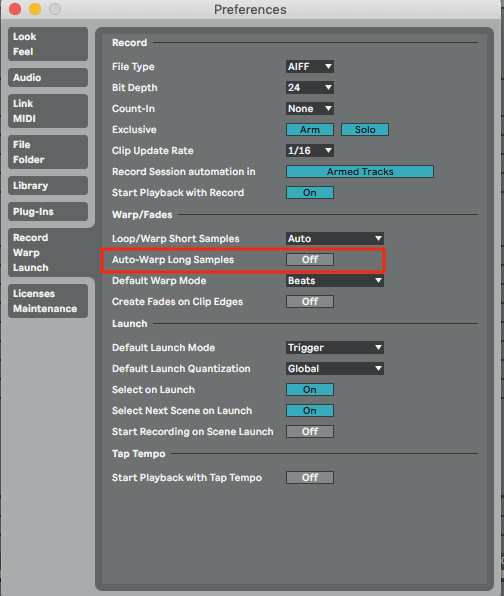Turn on Create Fades on Clip Edges
The height and width of the screenshot is (596, 504).
[310, 301]
